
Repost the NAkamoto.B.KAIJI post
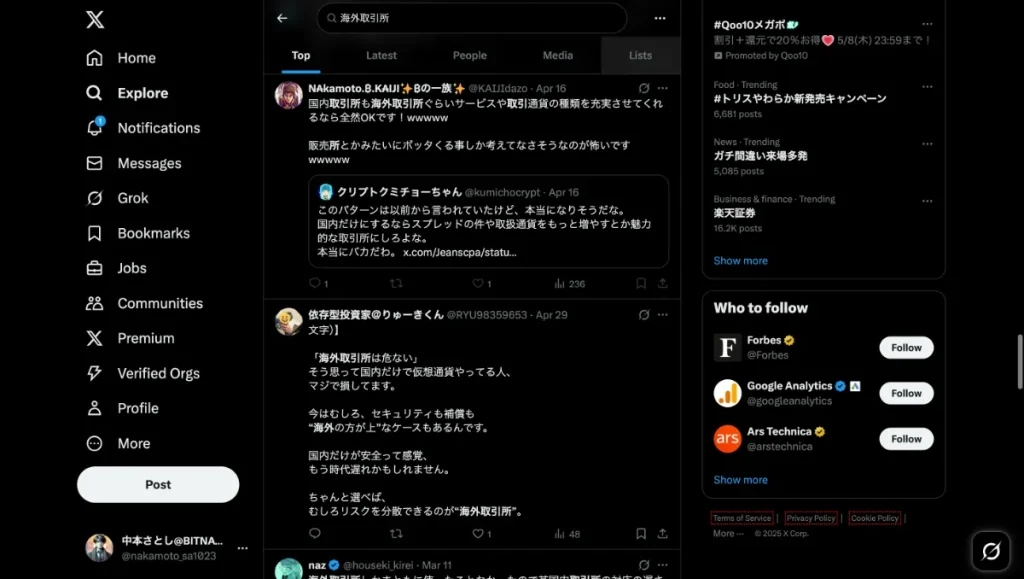[x=396, y=283]
